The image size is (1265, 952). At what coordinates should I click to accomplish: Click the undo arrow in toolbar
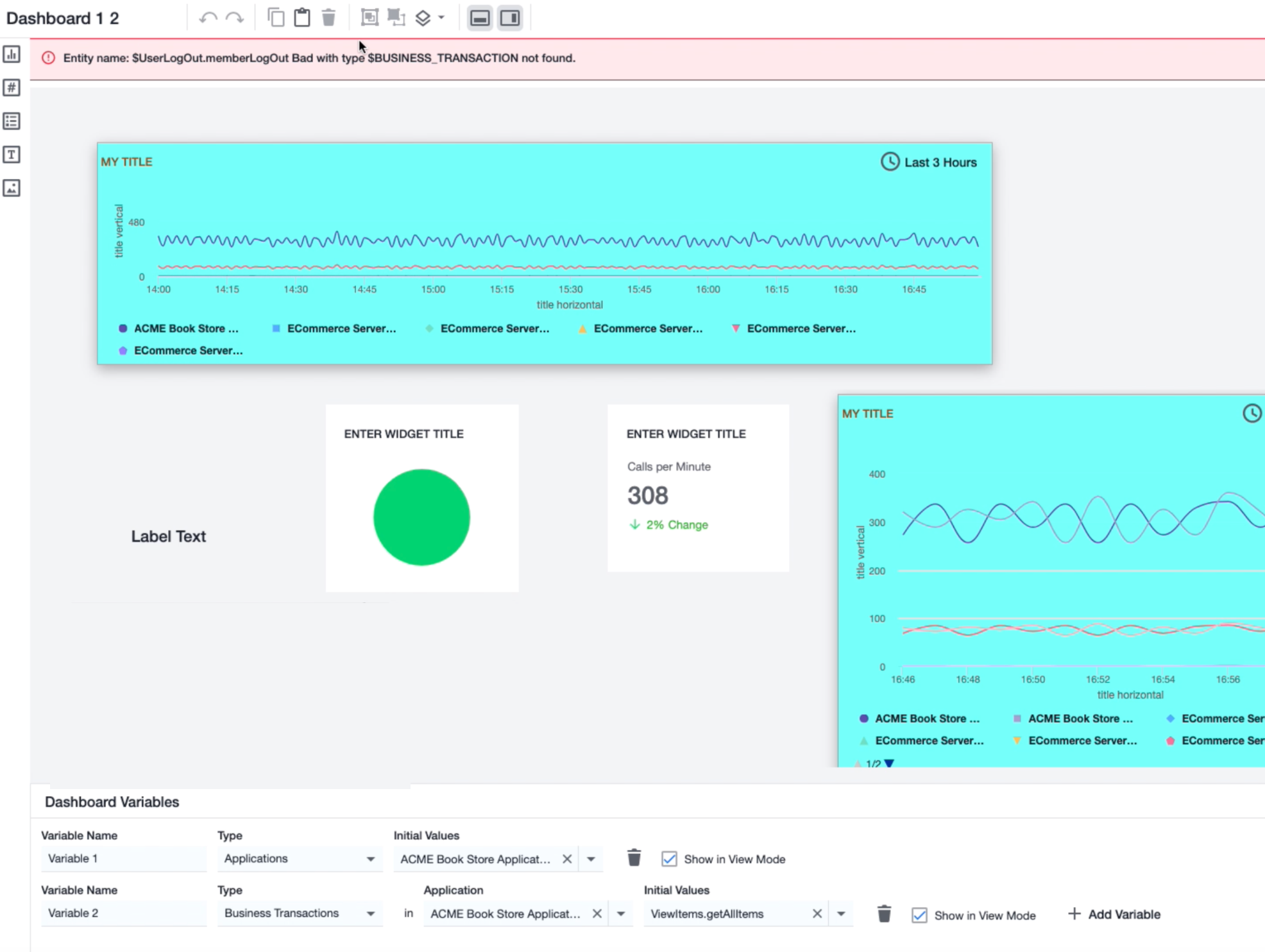coord(208,18)
